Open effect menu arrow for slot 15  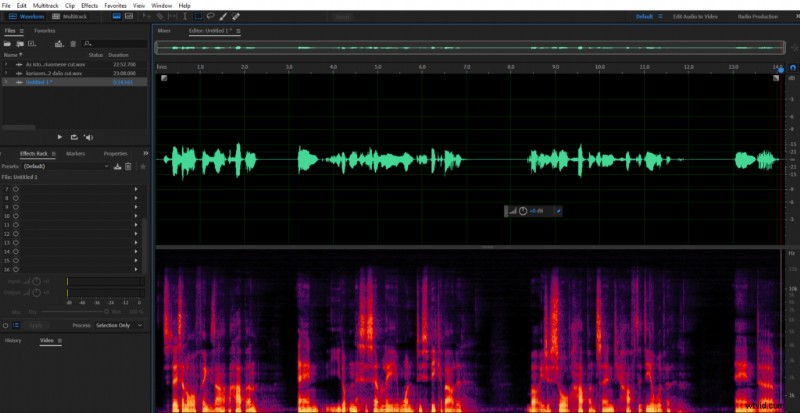pos(136,260)
